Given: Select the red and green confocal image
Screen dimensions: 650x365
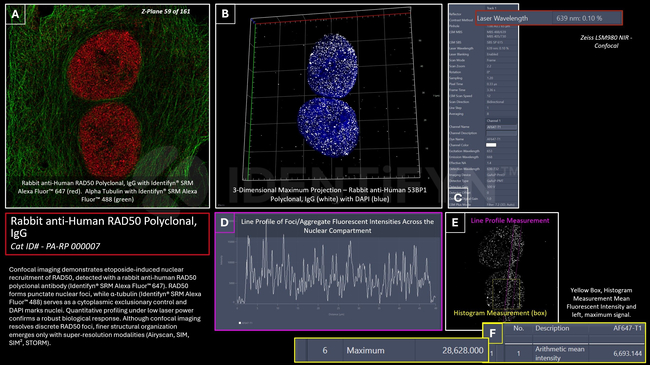Looking at the screenshot, I should 107,106.
